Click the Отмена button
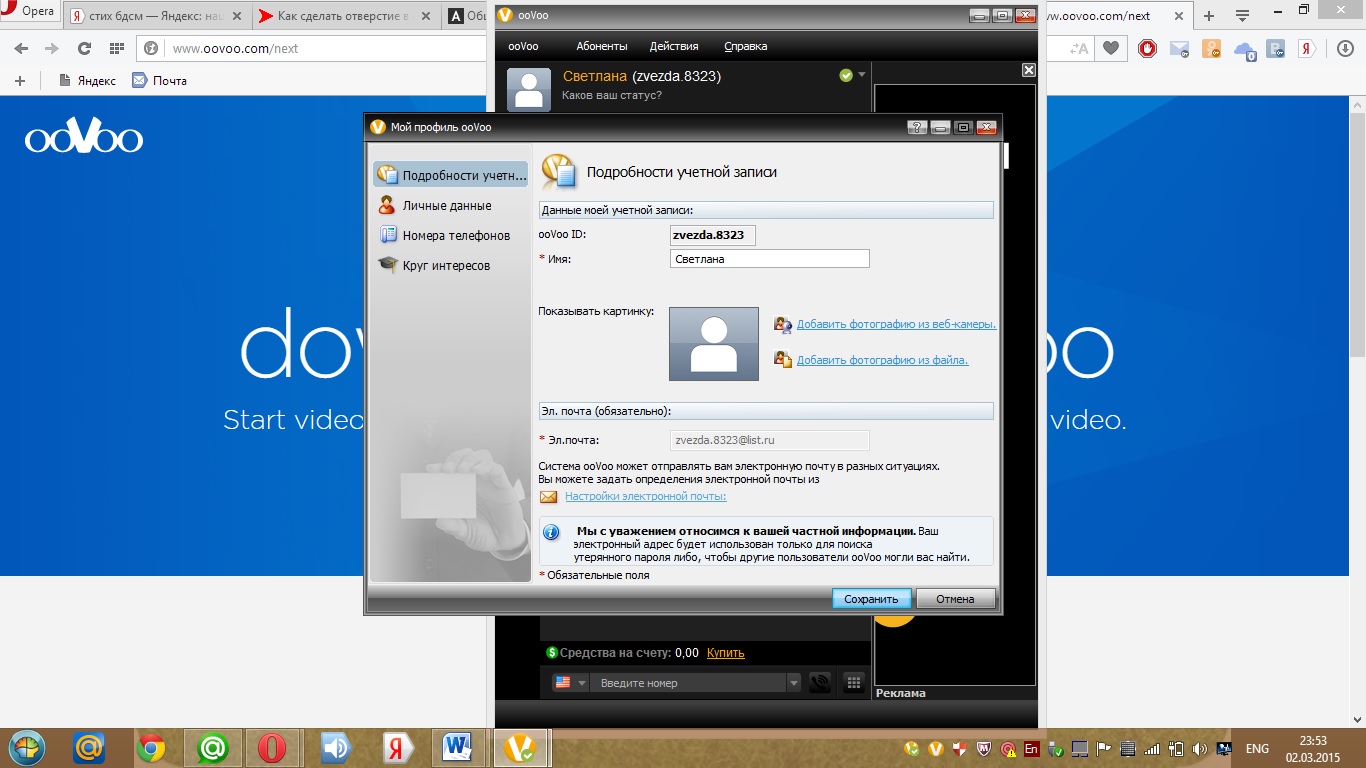 955,599
